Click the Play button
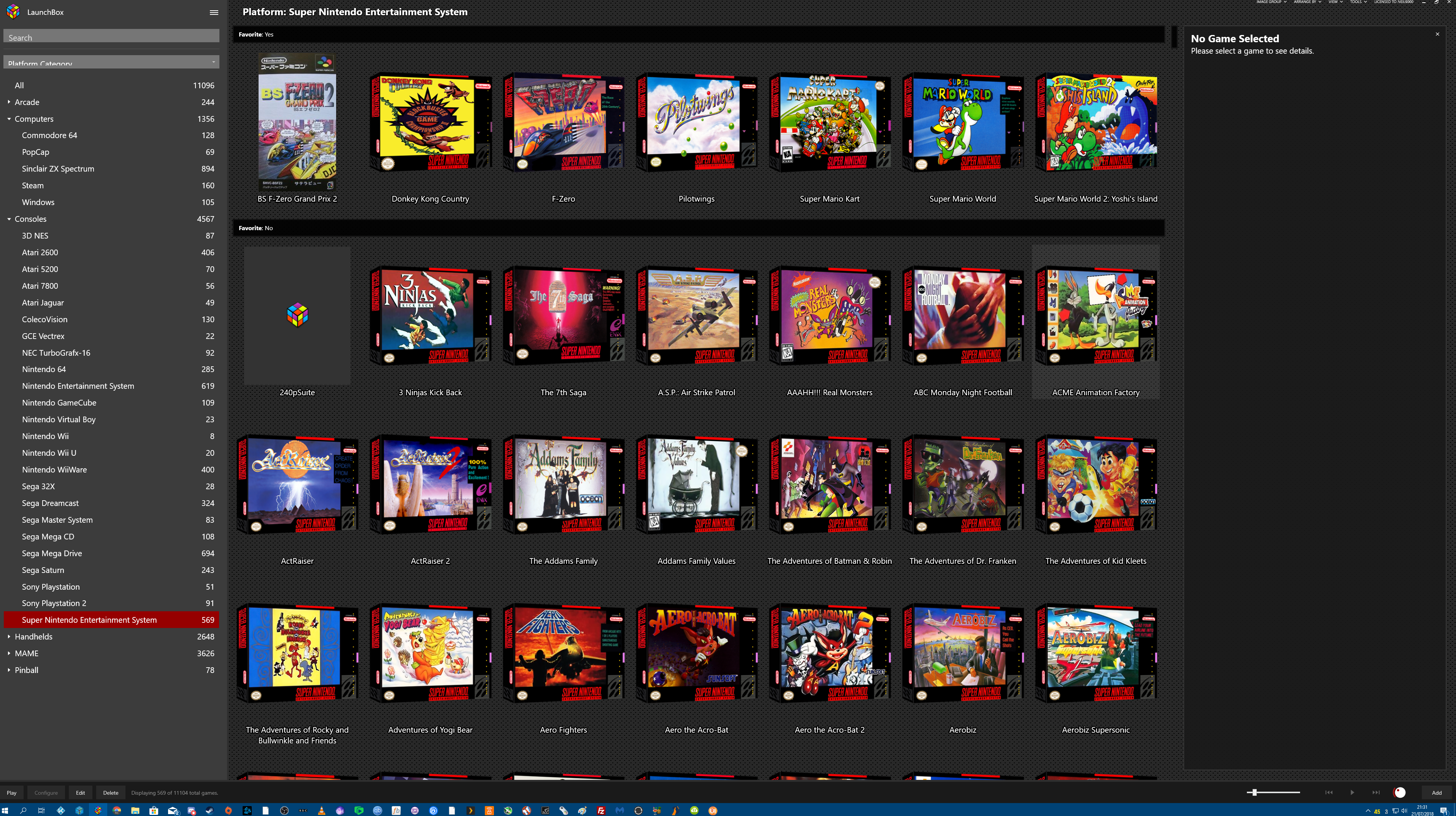This screenshot has height=816, width=1456. (x=11, y=792)
